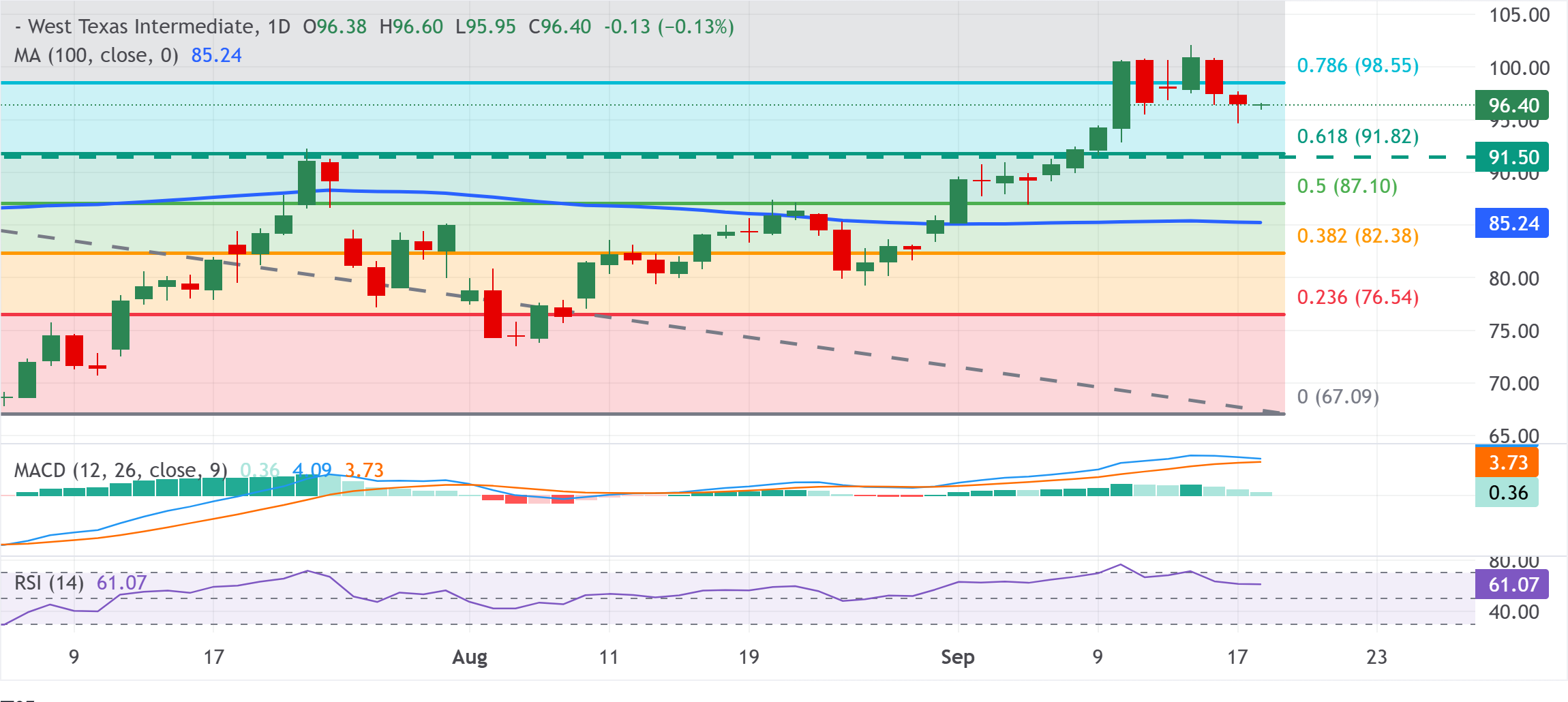This screenshot has width=1568, height=702.
Task: Click the 105.00 price axis label
Action: pos(1519,15)
